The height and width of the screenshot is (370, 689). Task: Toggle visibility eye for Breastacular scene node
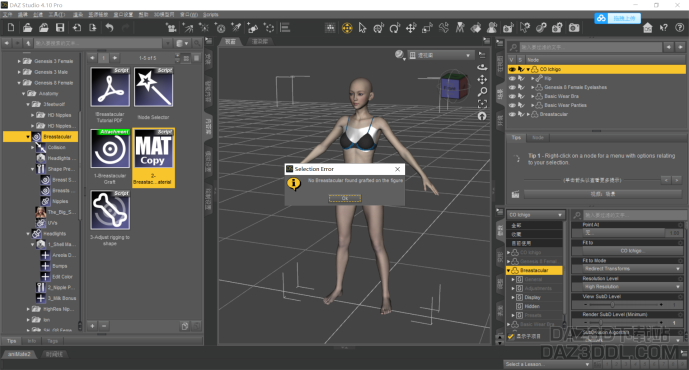click(x=512, y=114)
